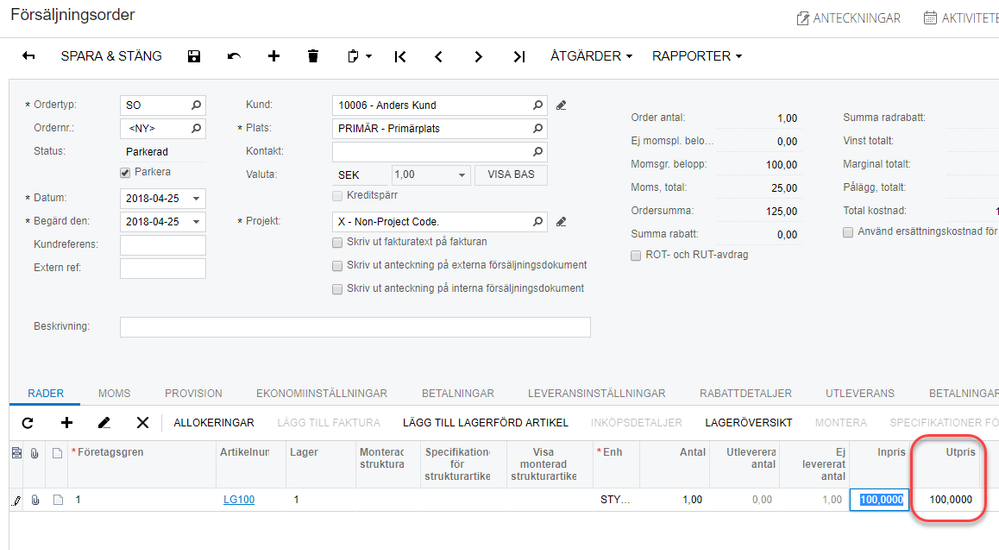Refresh the rows grid
The height and width of the screenshot is (550, 999).
(27, 423)
